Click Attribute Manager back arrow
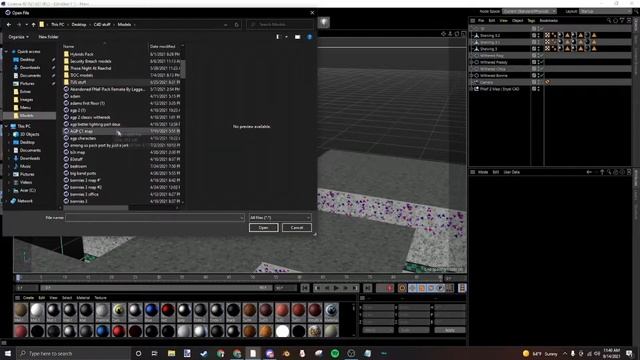 589,172
